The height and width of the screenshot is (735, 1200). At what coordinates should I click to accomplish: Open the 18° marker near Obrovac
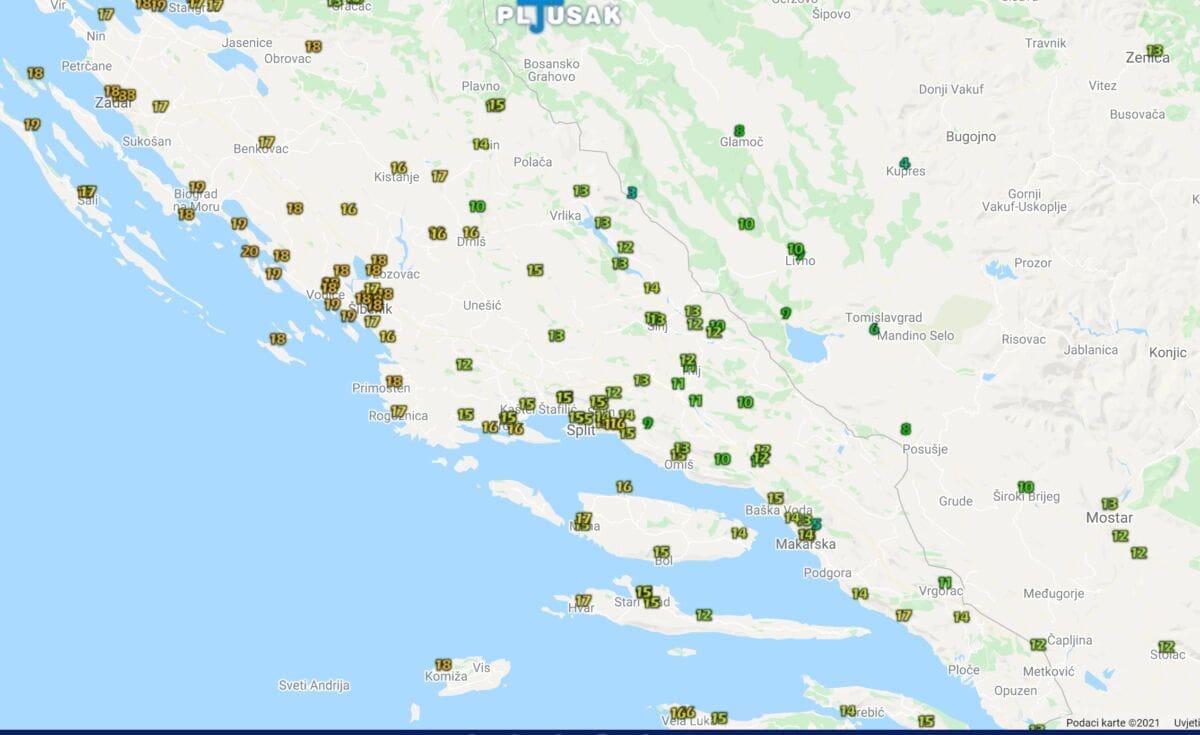tap(313, 46)
